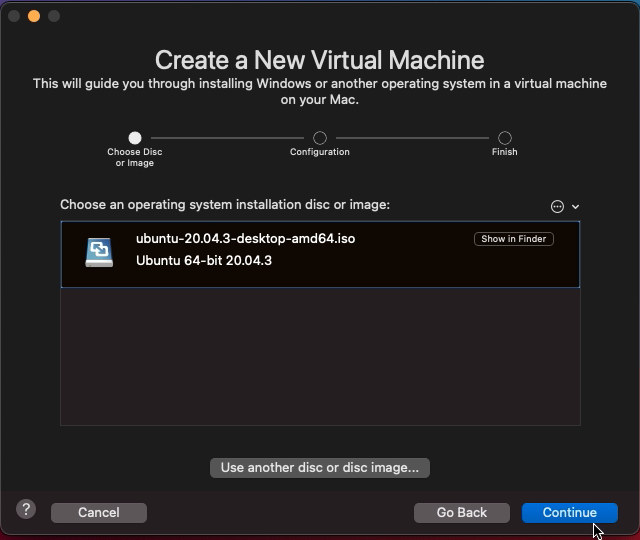The height and width of the screenshot is (540, 640).
Task: Open the ellipsis options menu icon
Action: pyautogui.click(x=557, y=207)
